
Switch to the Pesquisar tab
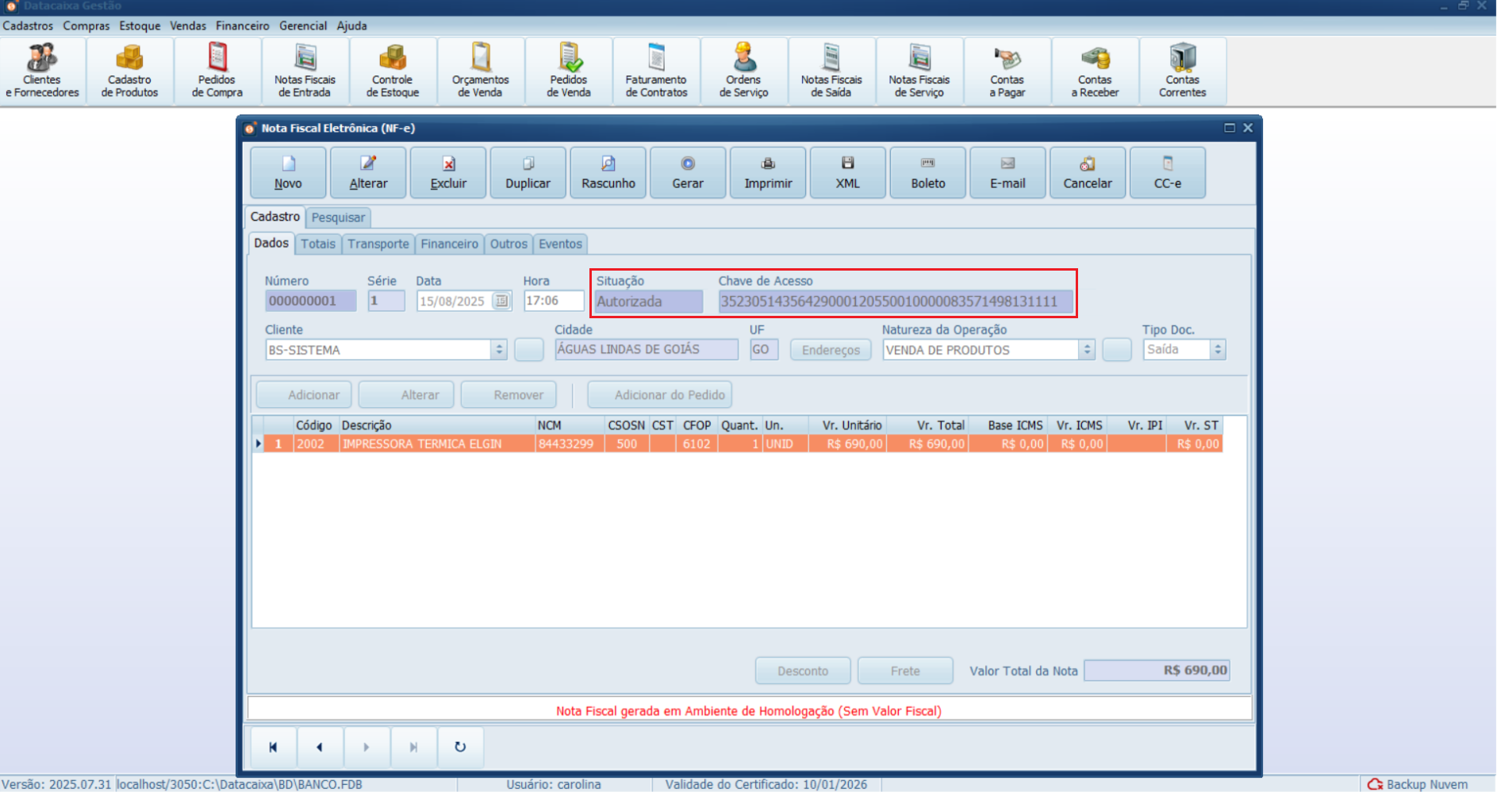338,217
